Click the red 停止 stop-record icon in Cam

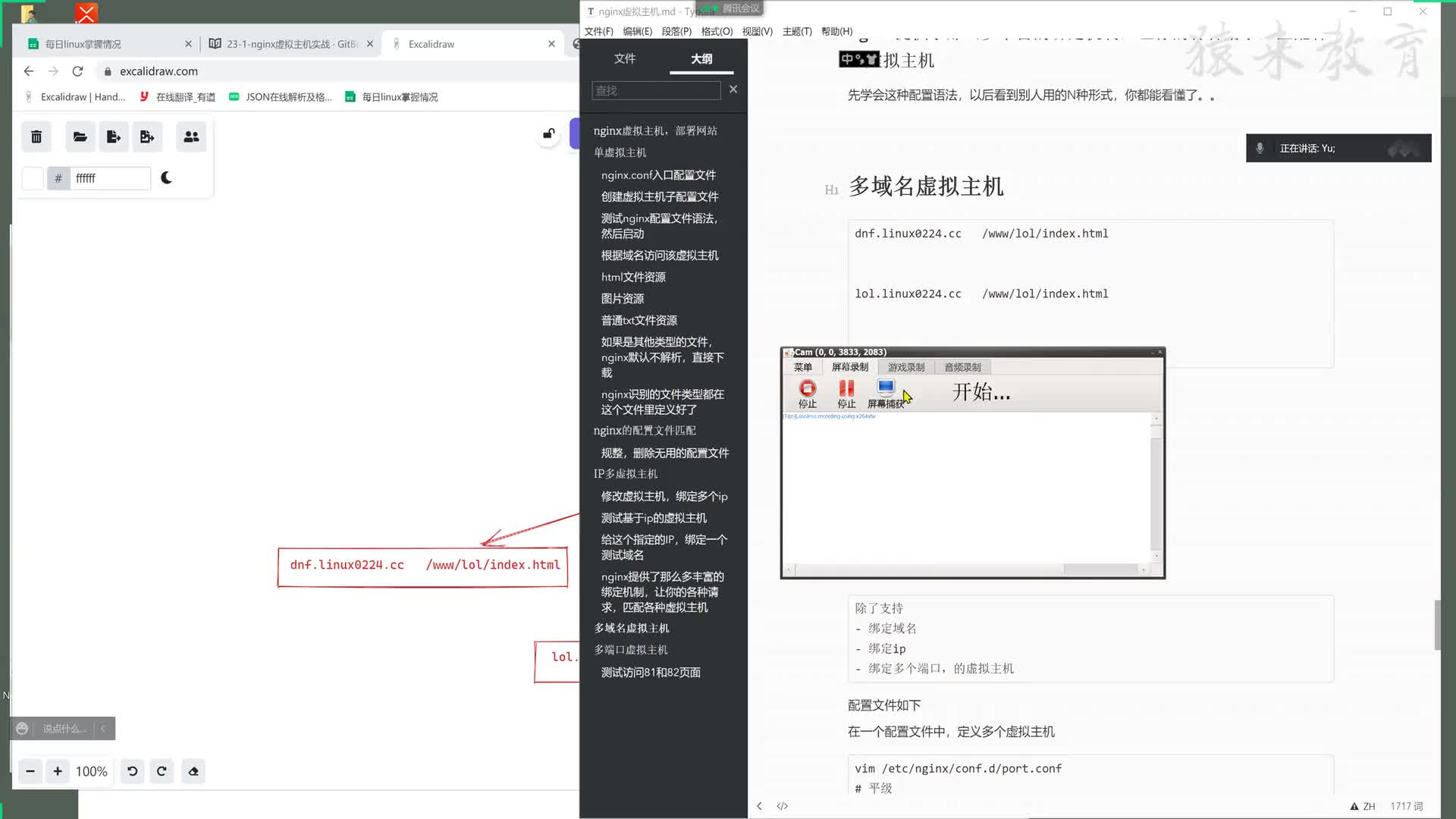tap(808, 394)
